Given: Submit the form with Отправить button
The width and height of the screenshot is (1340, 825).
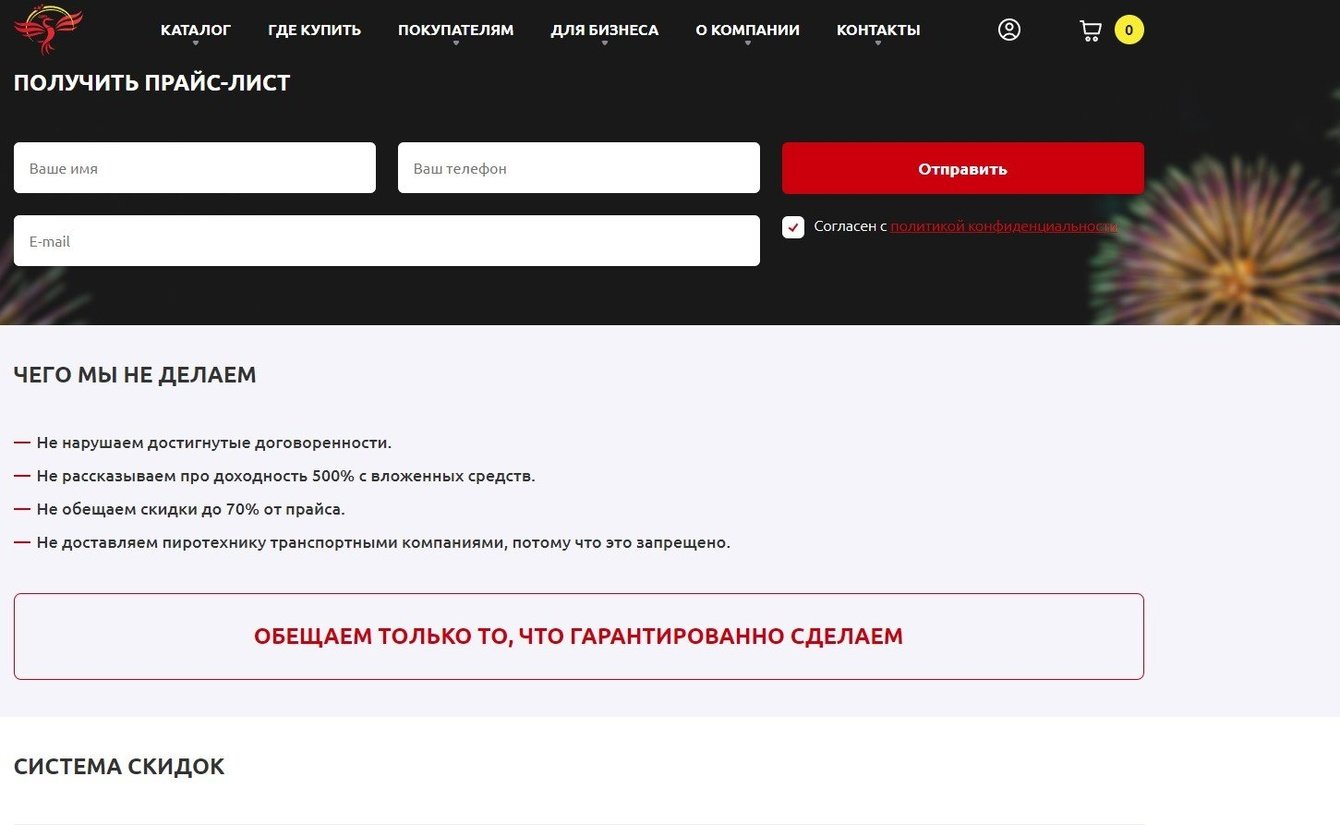Looking at the screenshot, I should 963,168.
